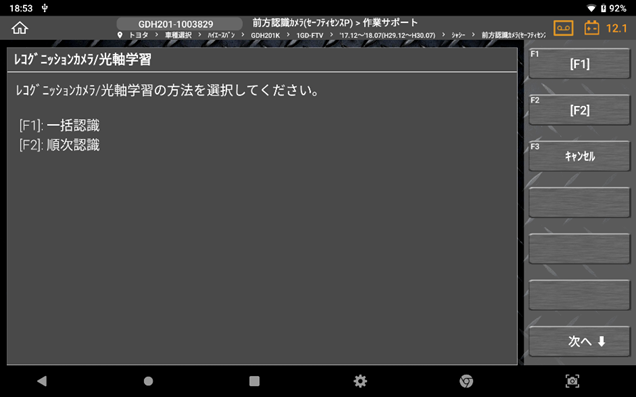Tap the Android home circle button
Image resolution: width=636 pixels, height=397 pixels.
click(148, 381)
